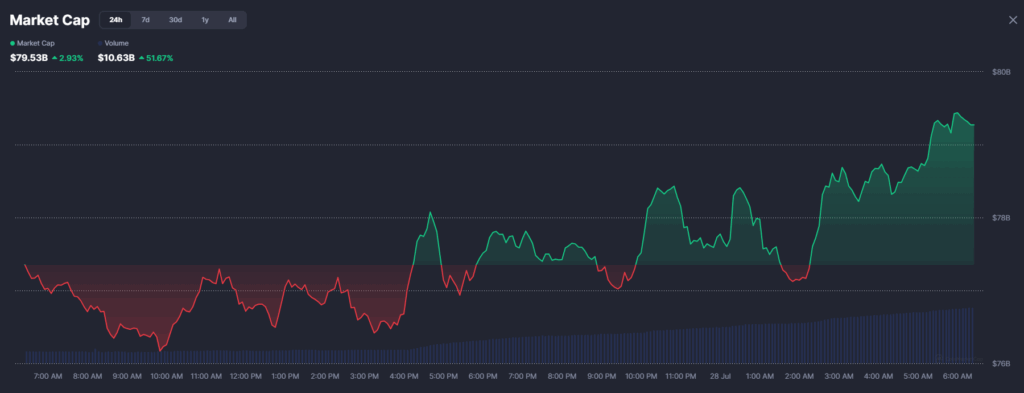1024x393 pixels.
Task: Click the $79.53B market cap value
Action: click(x=29, y=58)
